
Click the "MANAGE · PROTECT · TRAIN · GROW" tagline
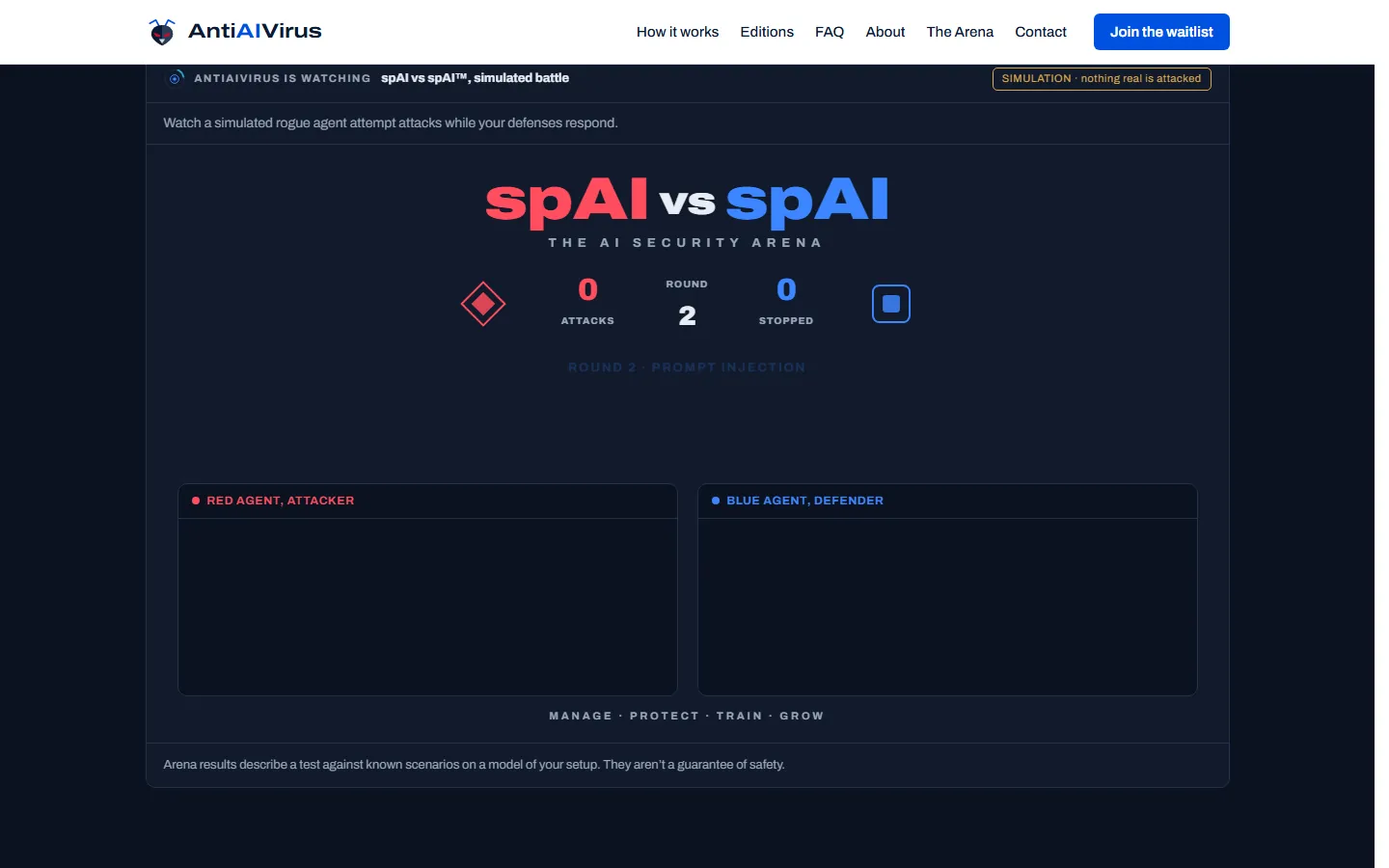pyautogui.click(x=686, y=716)
